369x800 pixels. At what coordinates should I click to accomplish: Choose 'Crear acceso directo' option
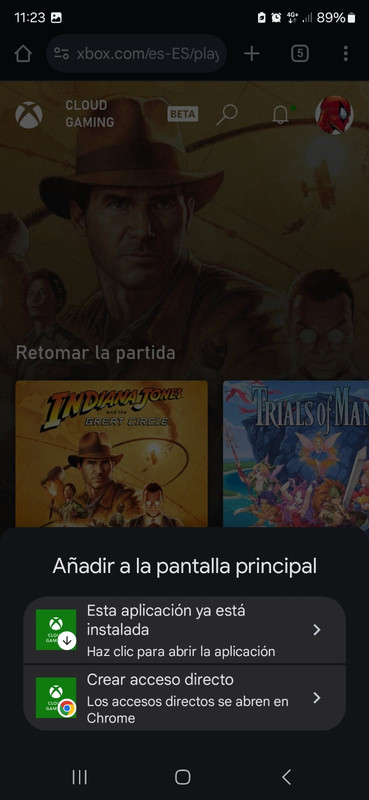click(x=184, y=698)
